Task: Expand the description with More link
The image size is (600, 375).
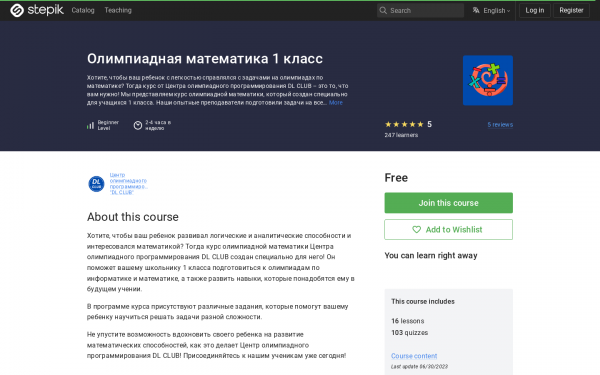Action: tap(336, 103)
